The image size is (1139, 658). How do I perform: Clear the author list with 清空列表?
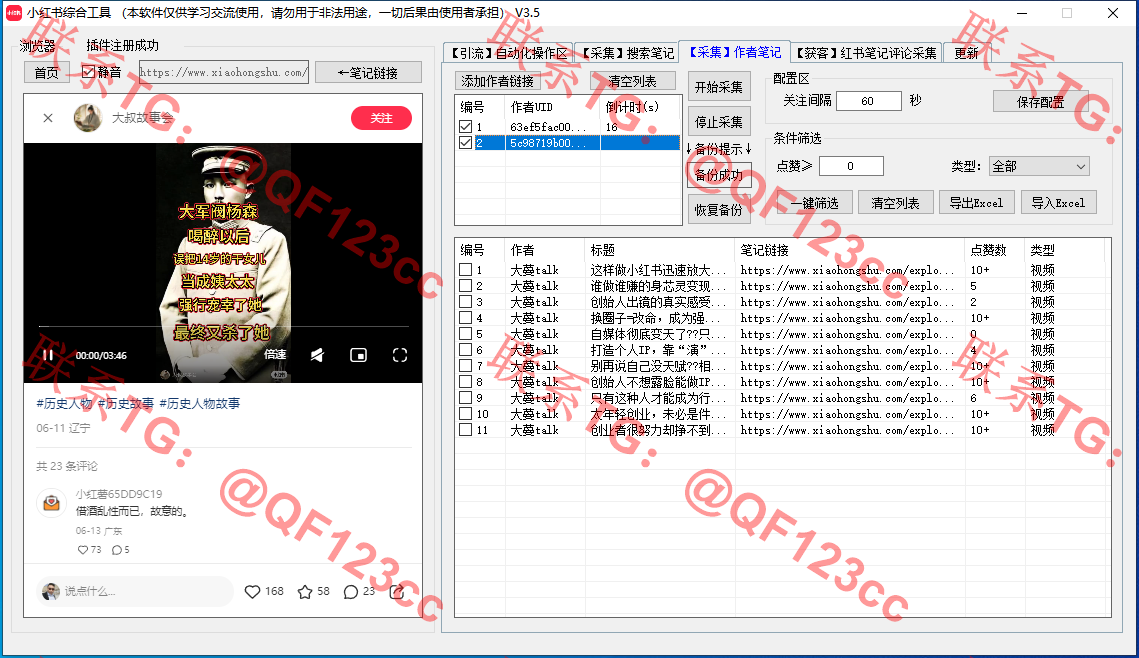[x=632, y=81]
